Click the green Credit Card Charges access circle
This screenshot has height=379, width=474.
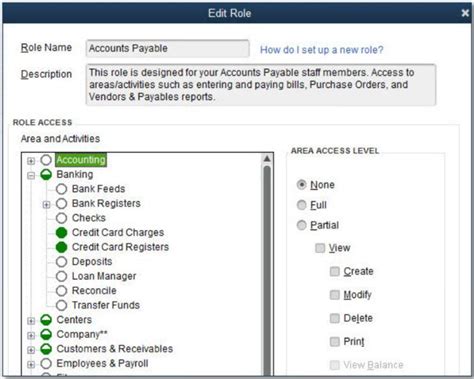pos(61,233)
